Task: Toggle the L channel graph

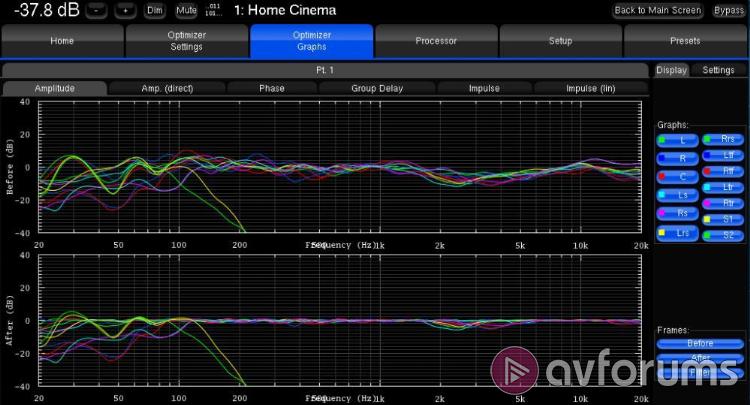Action: 677,141
